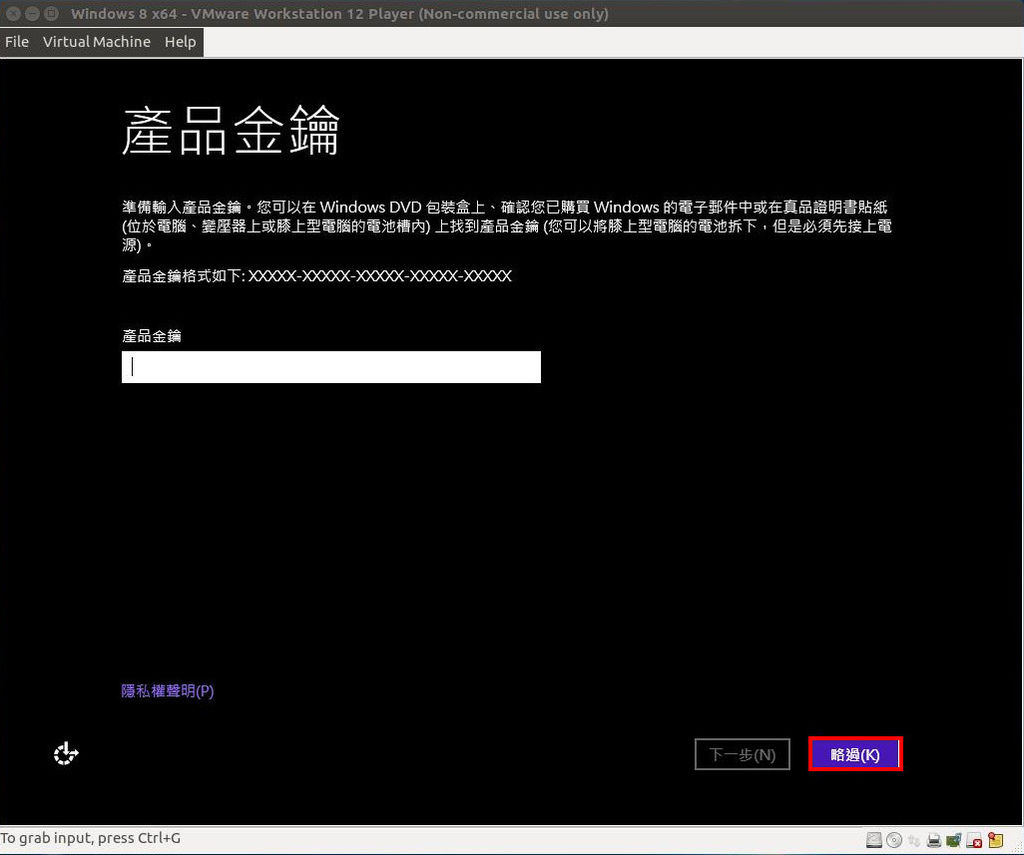Open the File menu
This screenshot has height=855, width=1024.
click(16, 42)
